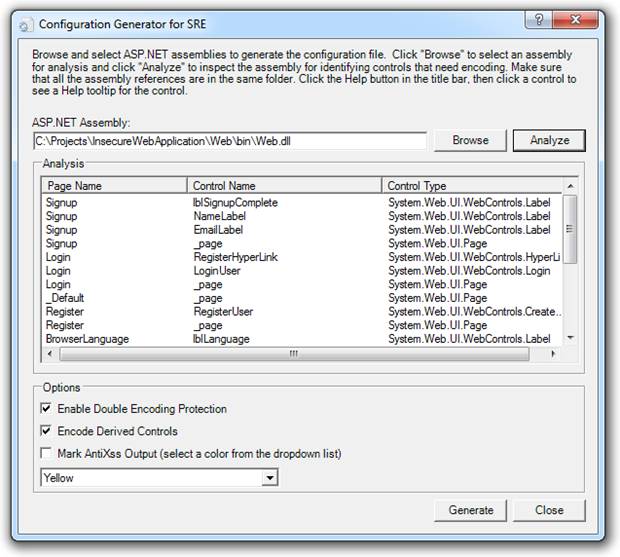Click the Analyze button
Image resolution: width=620 pixels, height=557 pixels.
point(549,140)
